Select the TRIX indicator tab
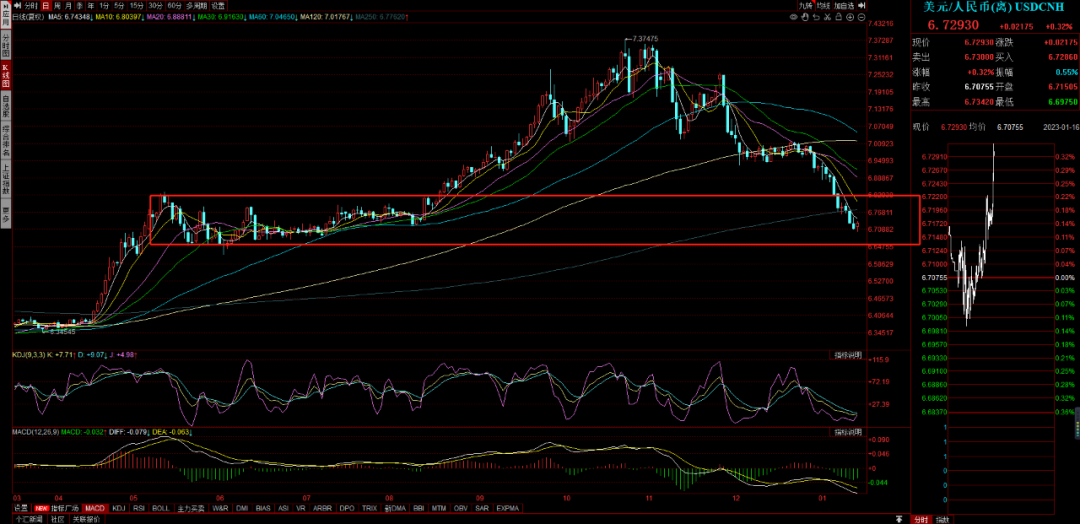This screenshot has height=524, width=1080. (x=369, y=508)
